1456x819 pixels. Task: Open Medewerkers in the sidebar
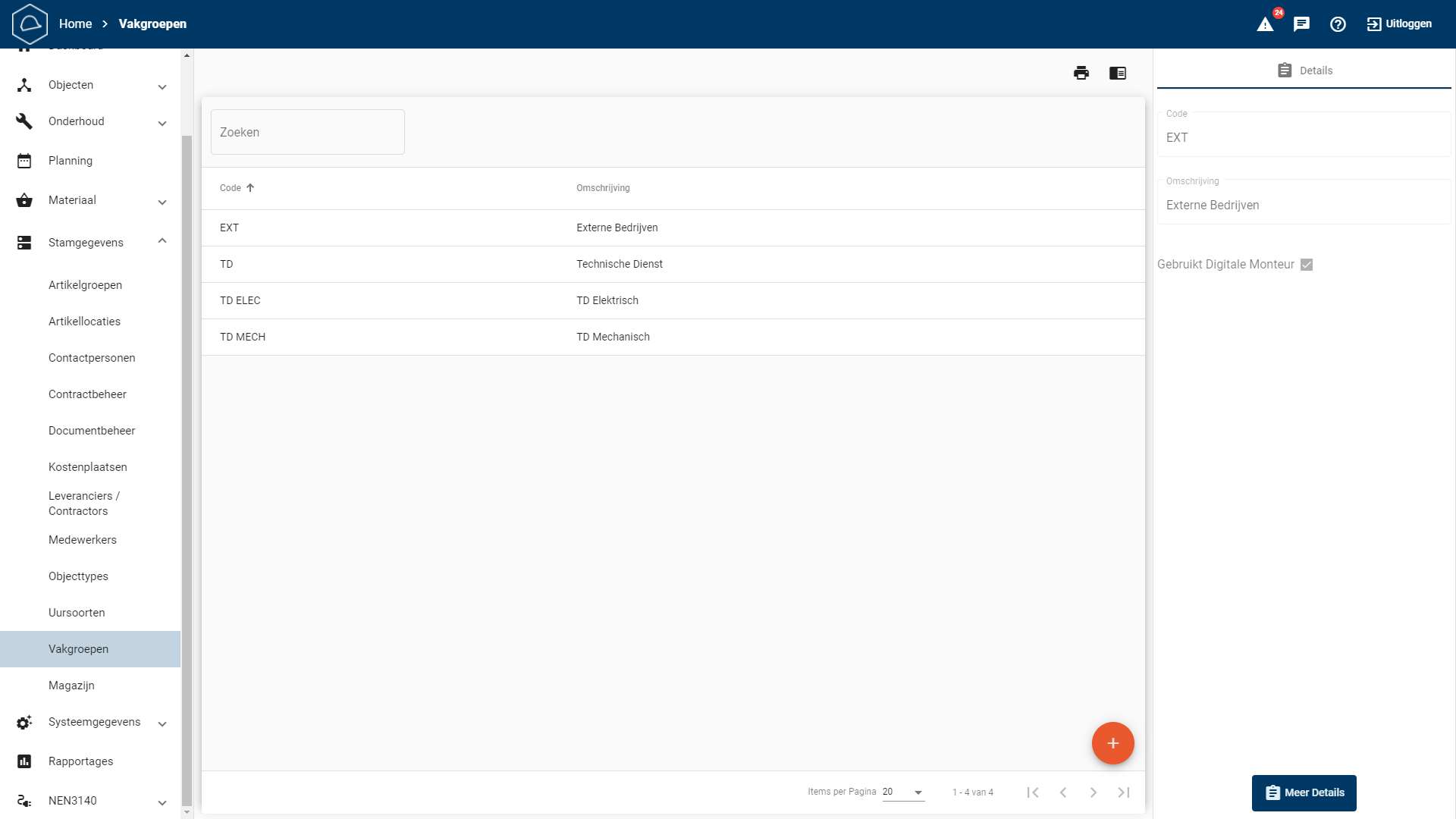(83, 540)
